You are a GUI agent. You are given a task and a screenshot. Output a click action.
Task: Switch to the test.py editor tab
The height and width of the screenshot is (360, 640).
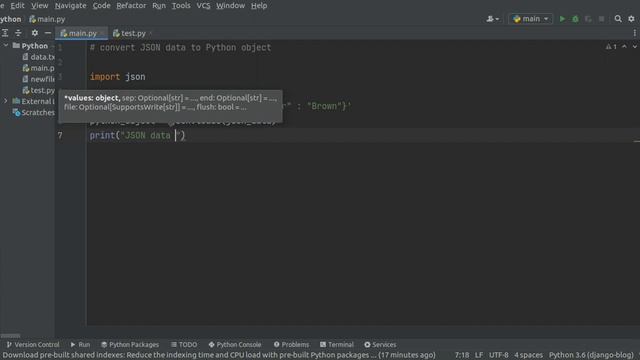point(131,33)
